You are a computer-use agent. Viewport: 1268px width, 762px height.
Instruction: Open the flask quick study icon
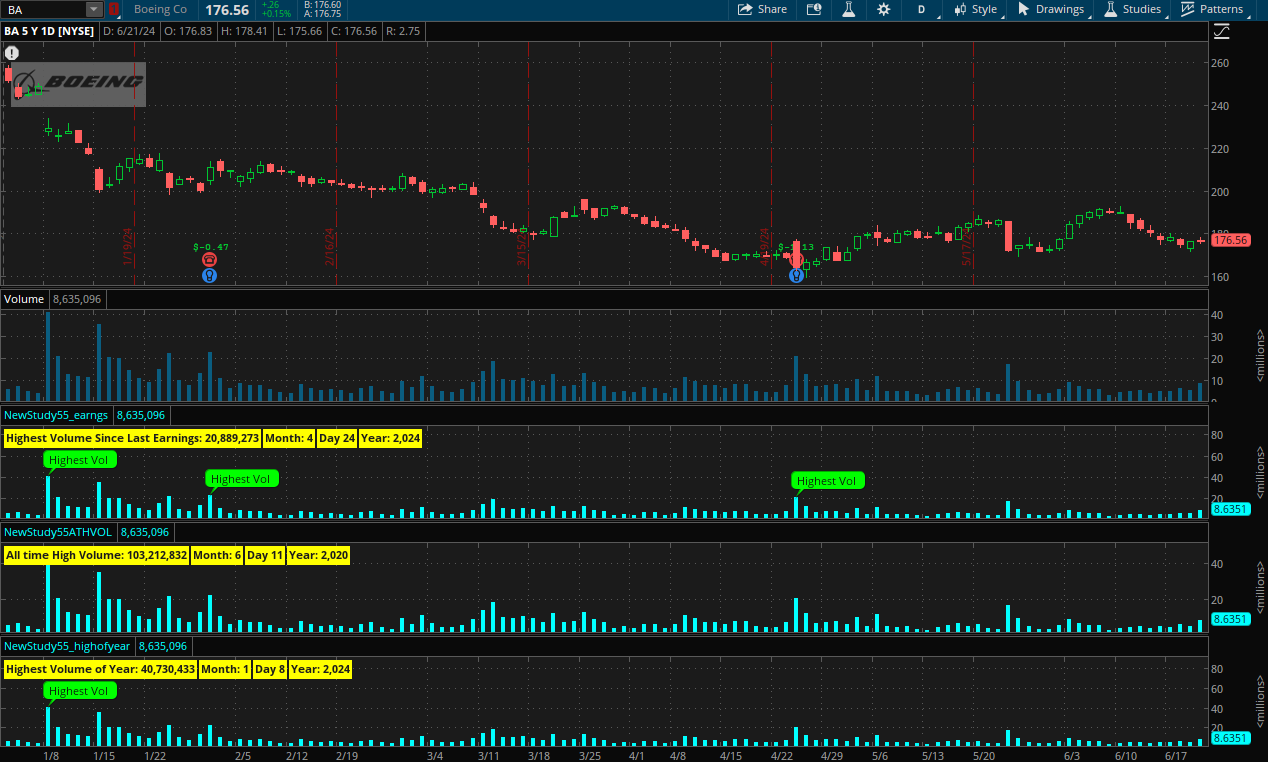coord(848,9)
